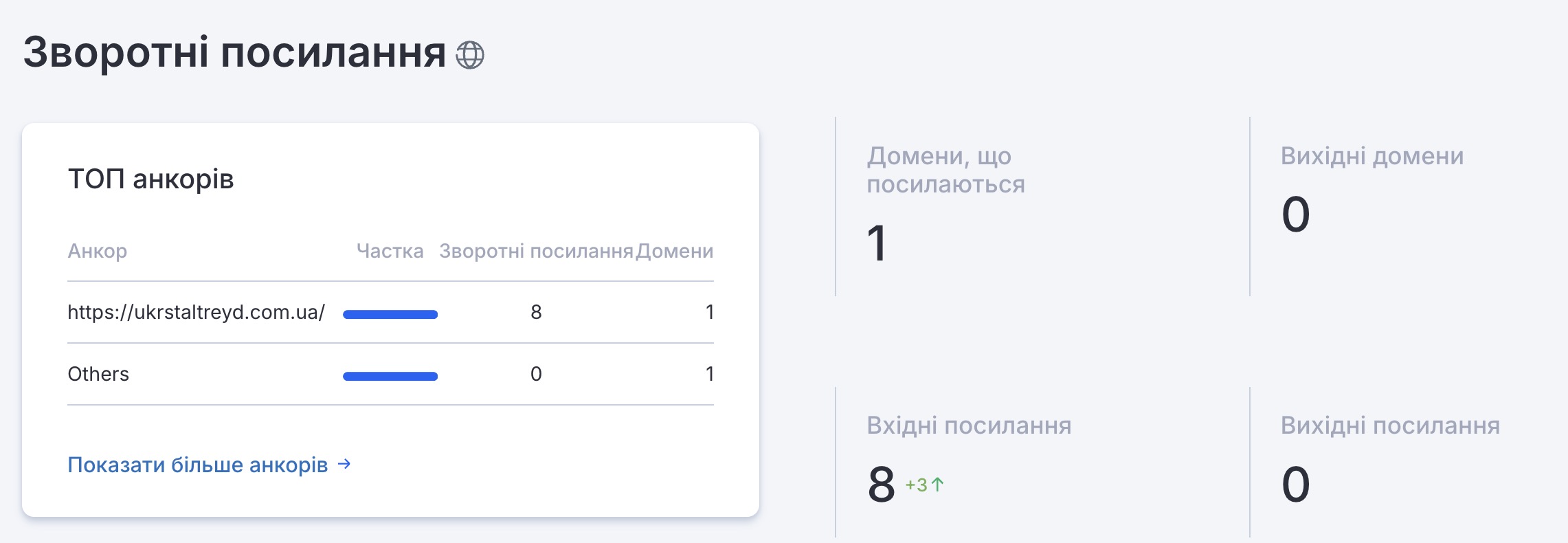
Task: Select the Others anchor row
Action: pyautogui.click(x=98, y=374)
